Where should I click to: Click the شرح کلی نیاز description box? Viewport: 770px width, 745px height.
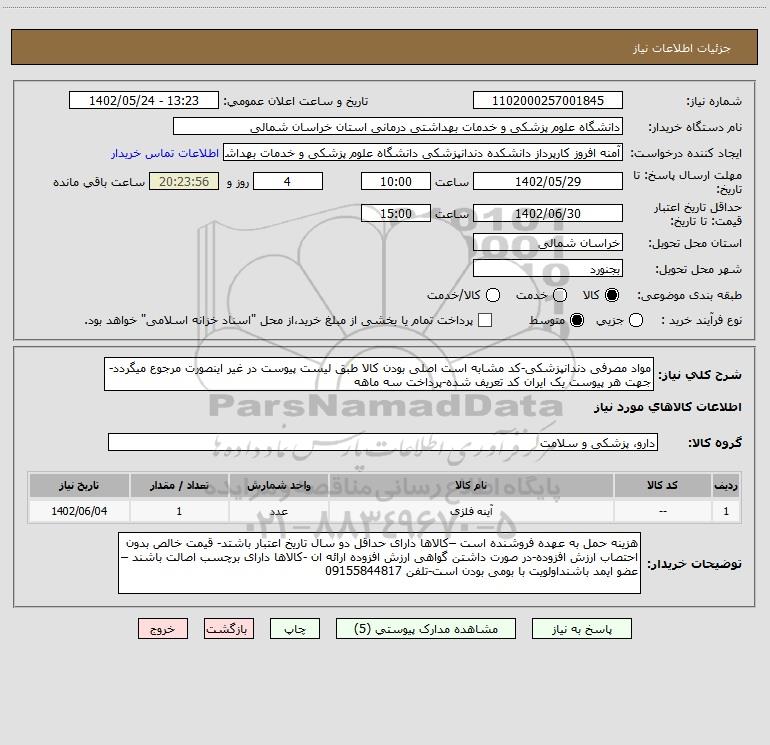(379, 374)
